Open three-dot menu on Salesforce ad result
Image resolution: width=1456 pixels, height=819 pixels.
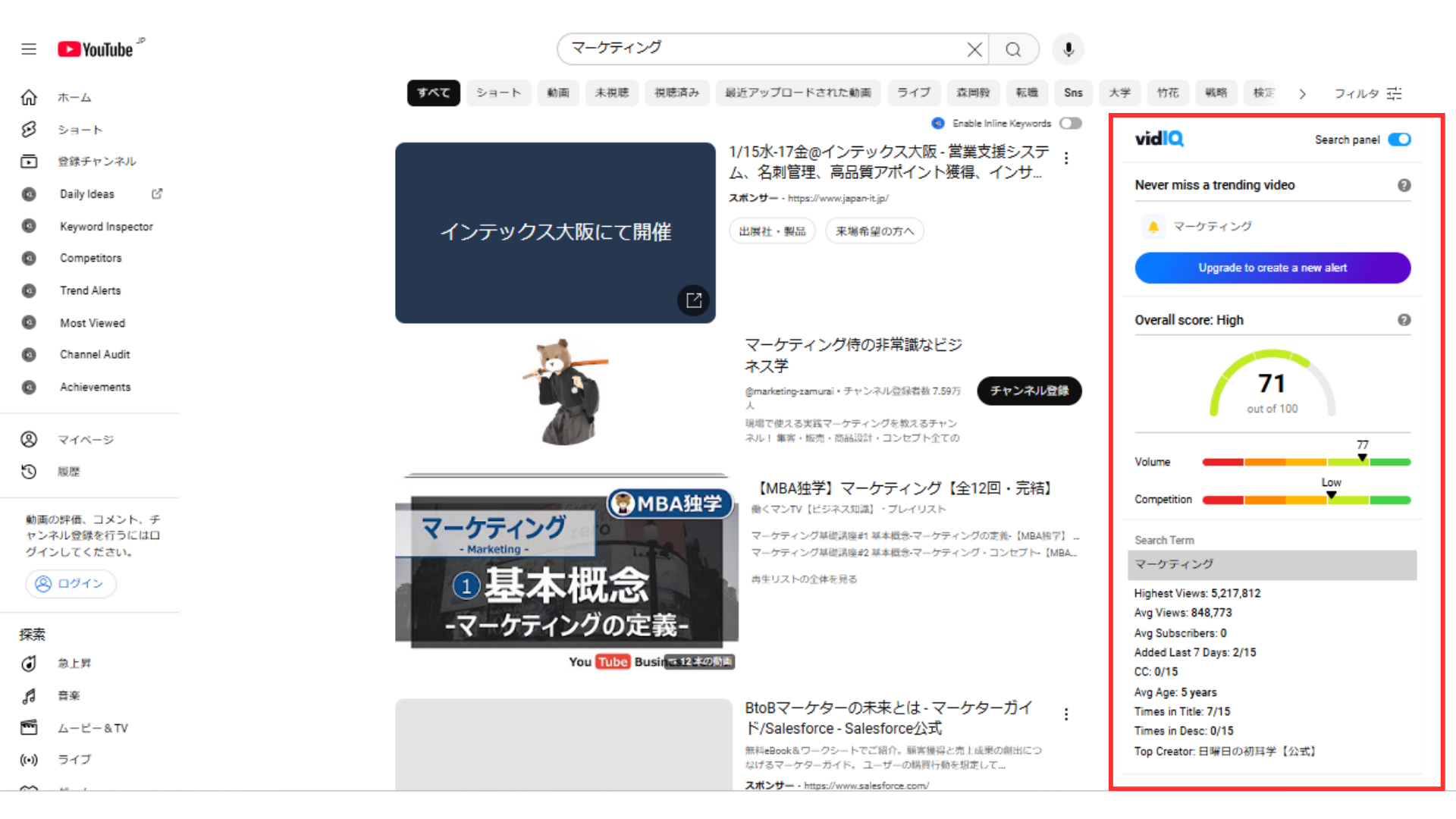coord(1066,714)
